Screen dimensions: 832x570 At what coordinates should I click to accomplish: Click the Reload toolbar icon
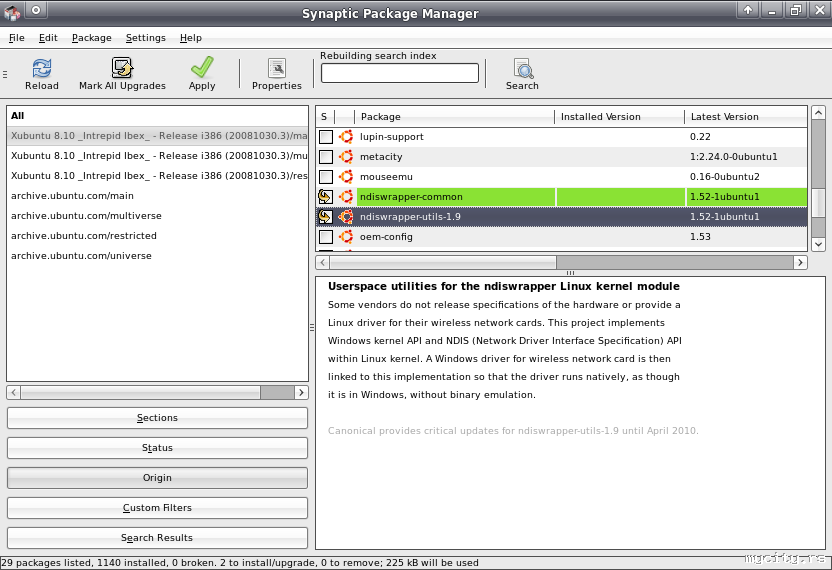[x=42, y=68]
